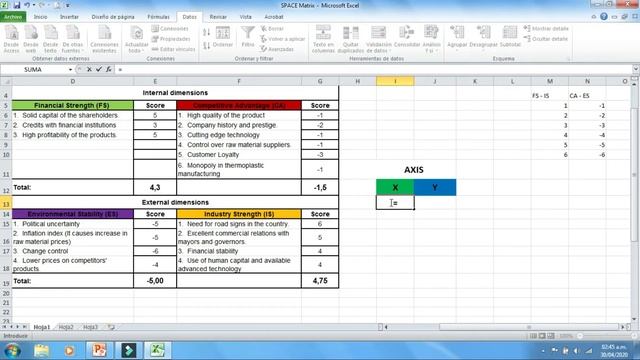Image resolution: width=640 pixels, height=360 pixels.
Task: Click Editar vínculos button
Action: coord(173,49)
